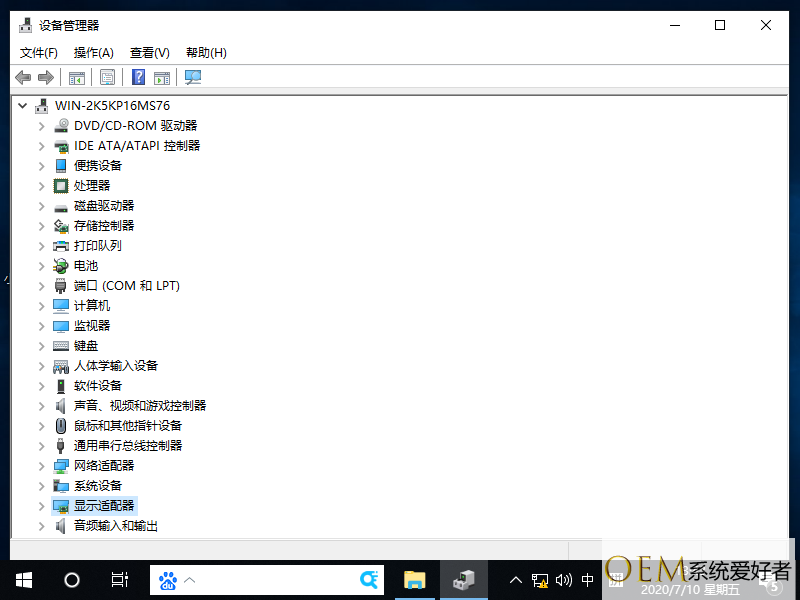Open the Task View taskbar button
The height and width of the screenshot is (600, 800).
119,579
